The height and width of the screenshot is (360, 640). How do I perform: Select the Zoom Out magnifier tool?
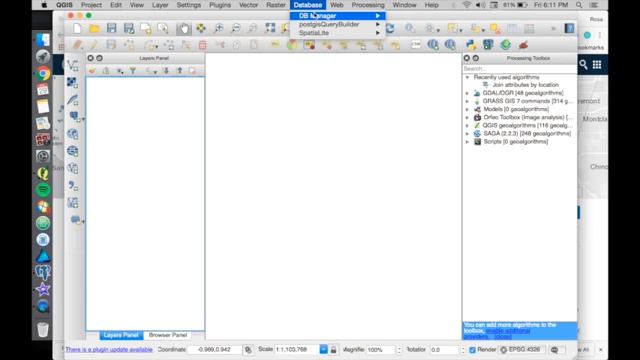(236, 28)
